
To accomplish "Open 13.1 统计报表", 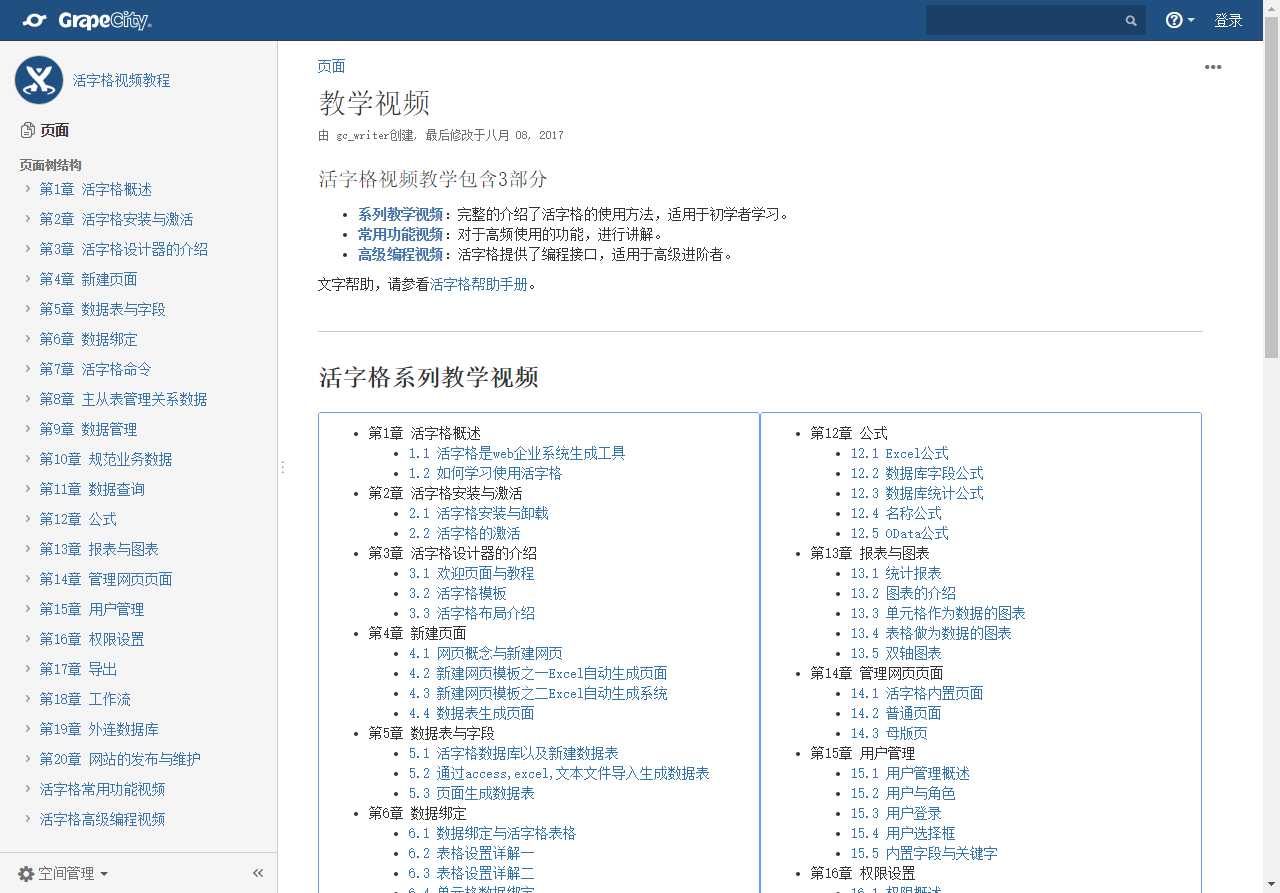I will point(896,573).
